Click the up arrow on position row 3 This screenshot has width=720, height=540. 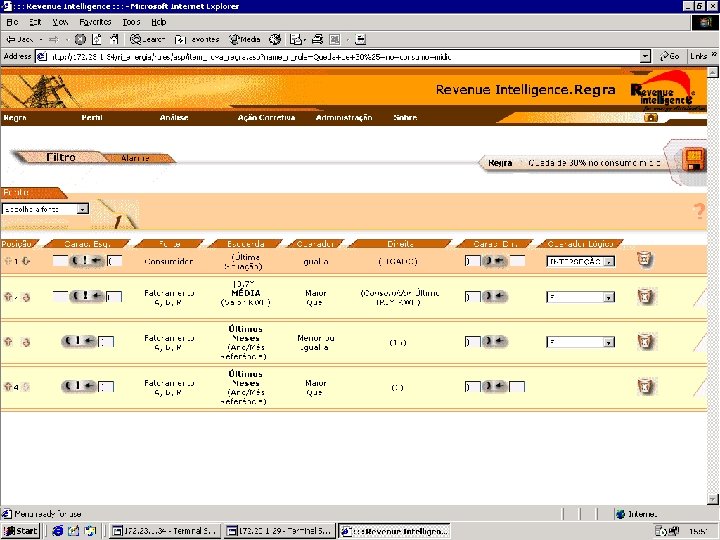9,342
